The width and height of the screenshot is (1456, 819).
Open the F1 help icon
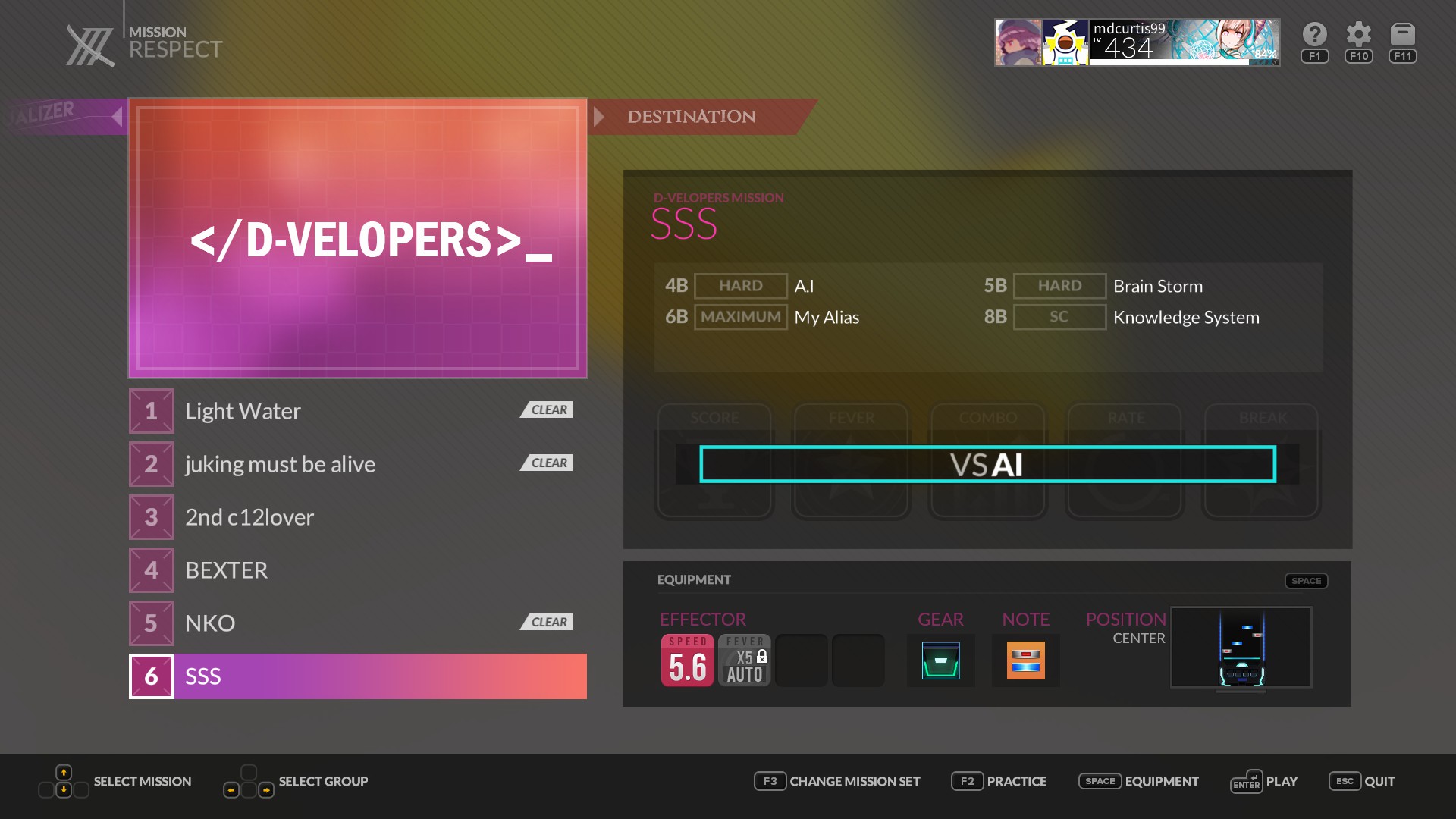[x=1314, y=35]
